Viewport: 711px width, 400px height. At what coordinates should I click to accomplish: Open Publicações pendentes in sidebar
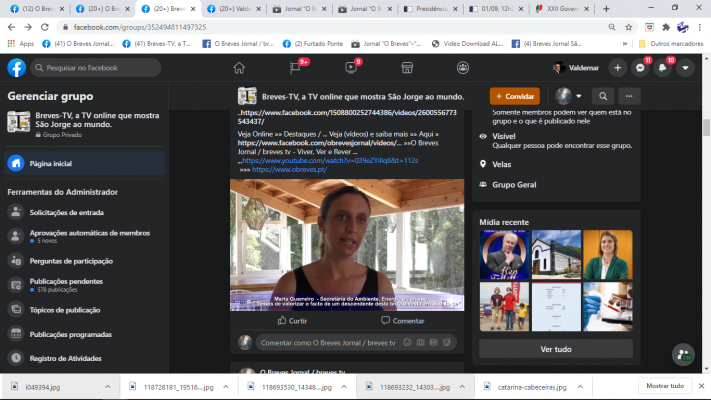[66, 282]
